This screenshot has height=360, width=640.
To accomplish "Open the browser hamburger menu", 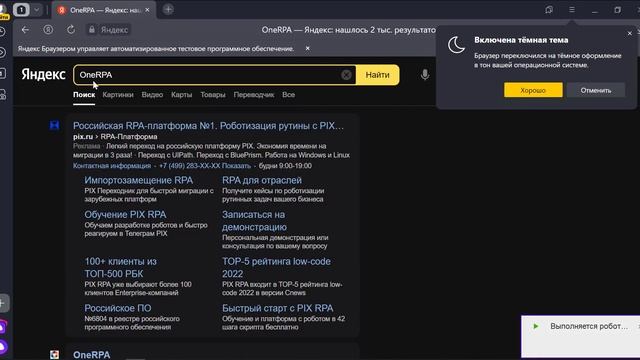I will (572, 9).
